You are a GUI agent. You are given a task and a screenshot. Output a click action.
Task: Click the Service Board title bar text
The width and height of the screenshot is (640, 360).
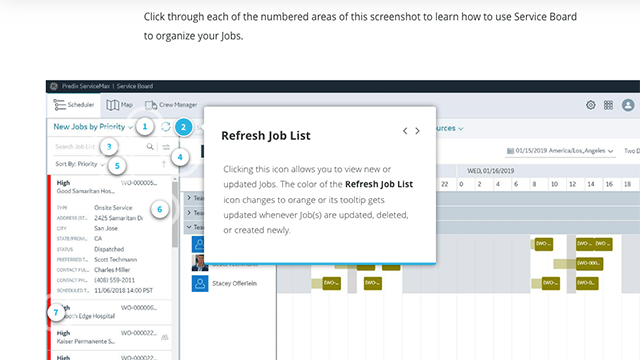[135, 86]
